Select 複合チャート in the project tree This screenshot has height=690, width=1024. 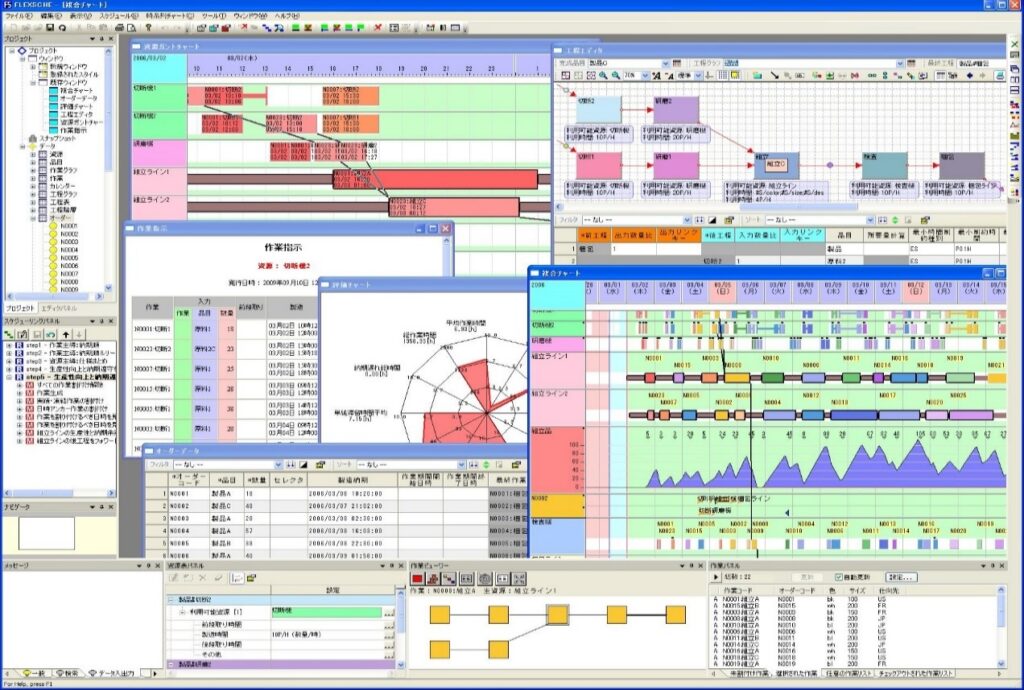tap(77, 91)
